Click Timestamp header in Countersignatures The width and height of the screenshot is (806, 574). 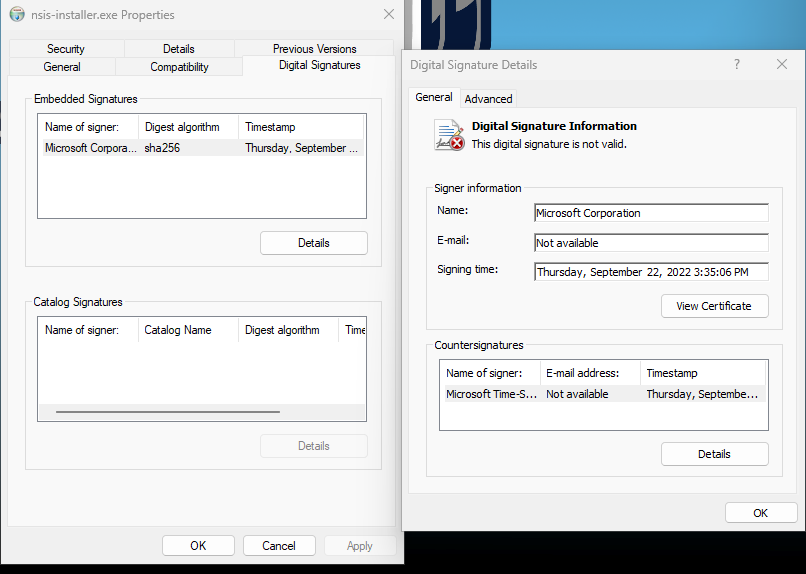(x=703, y=373)
